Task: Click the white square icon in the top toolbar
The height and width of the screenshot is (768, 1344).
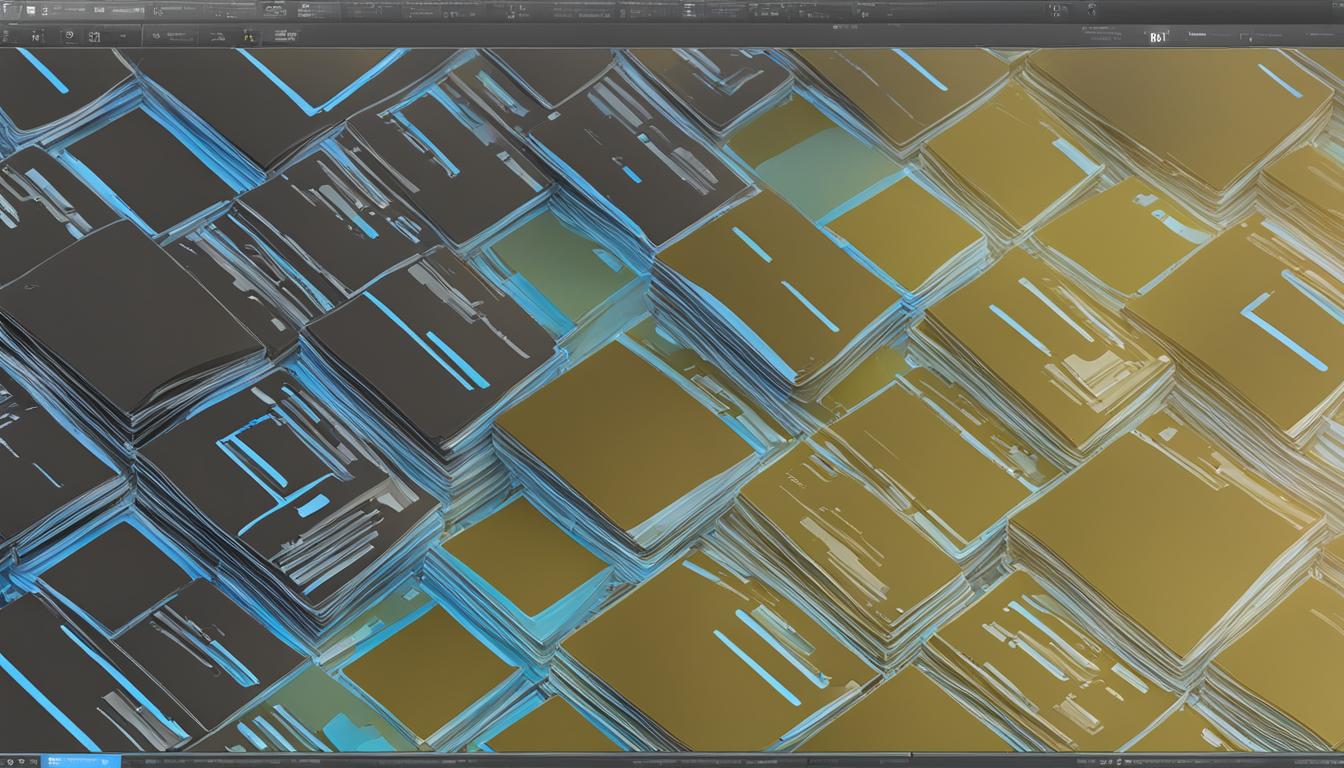Action: 30,10
